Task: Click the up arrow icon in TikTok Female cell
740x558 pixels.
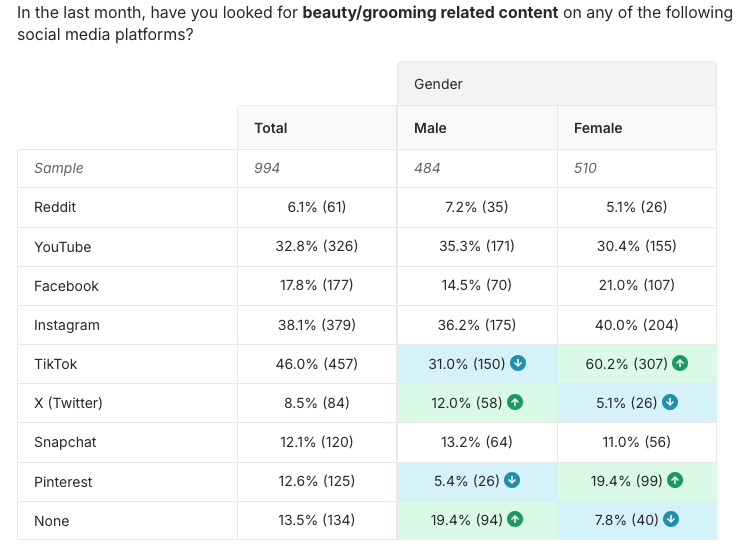Action: 680,364
